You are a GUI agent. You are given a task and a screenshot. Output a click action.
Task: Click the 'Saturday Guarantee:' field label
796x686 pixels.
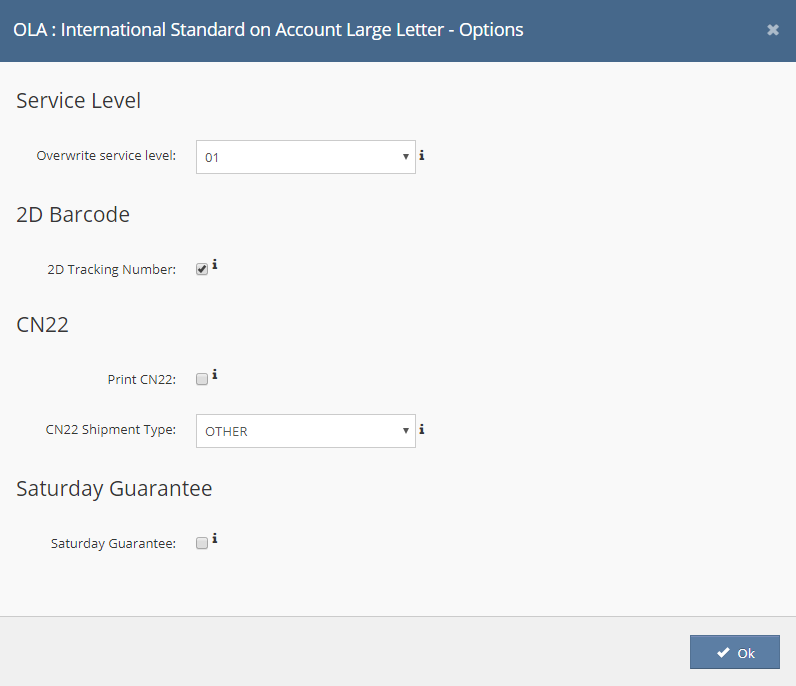pos(113,544)
